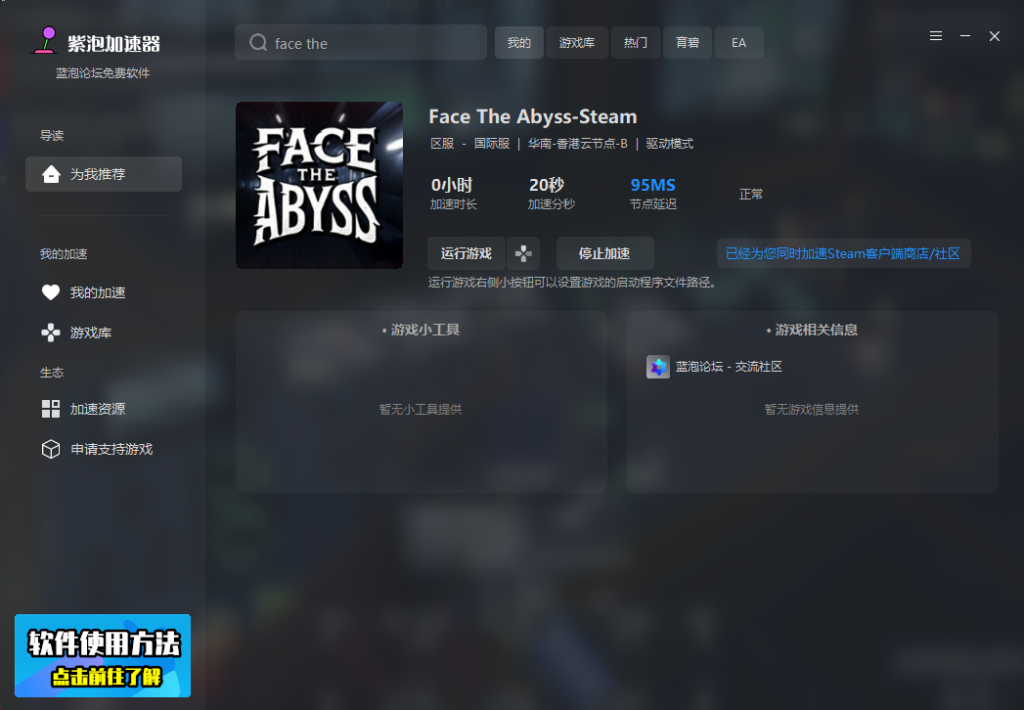Click the 驱动模式 mode text
Screen dimensions: 1024x710
[x=669, y=144]
